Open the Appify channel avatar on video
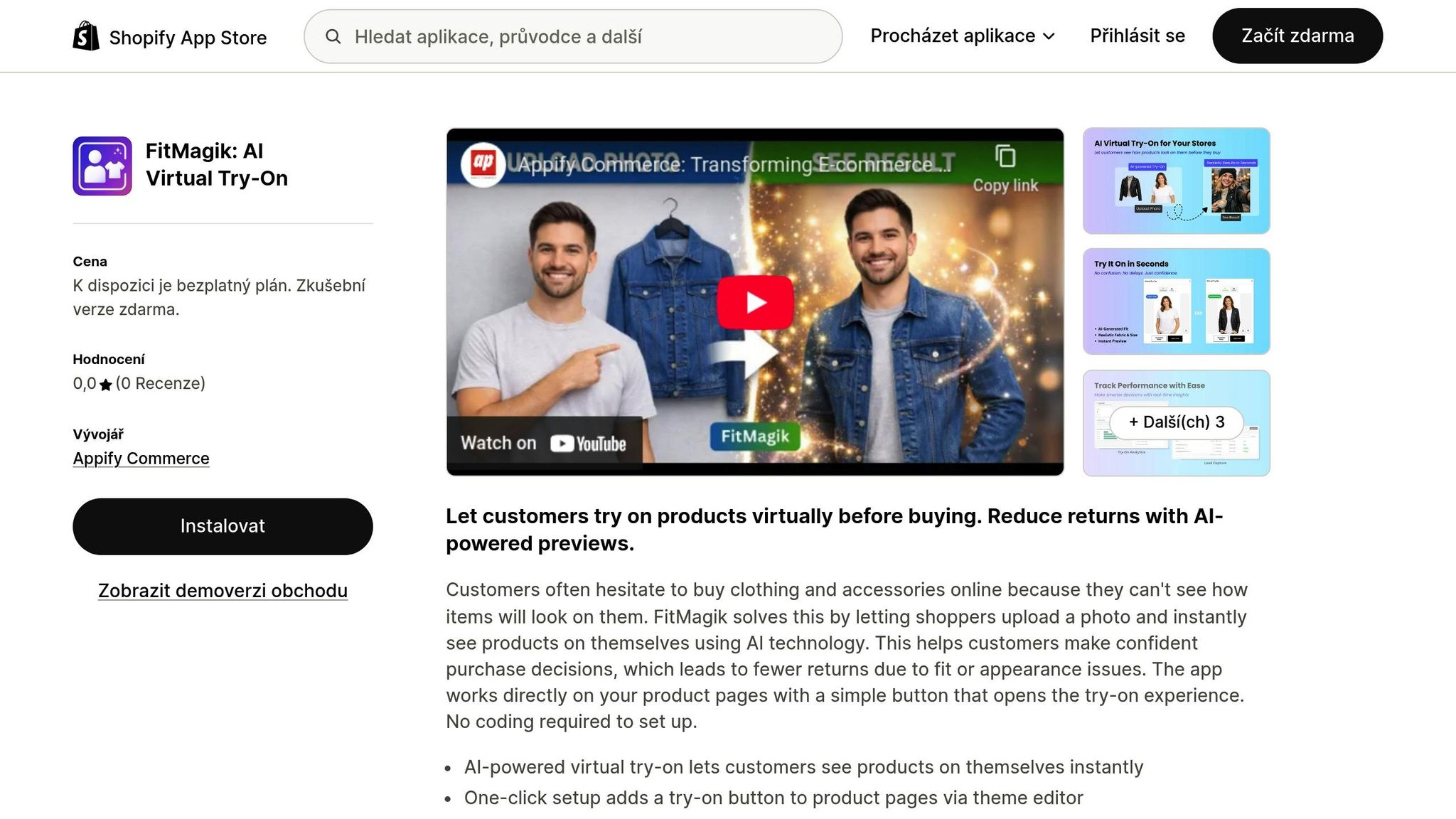Screen dimensions: 1456x819 (483, 164)
